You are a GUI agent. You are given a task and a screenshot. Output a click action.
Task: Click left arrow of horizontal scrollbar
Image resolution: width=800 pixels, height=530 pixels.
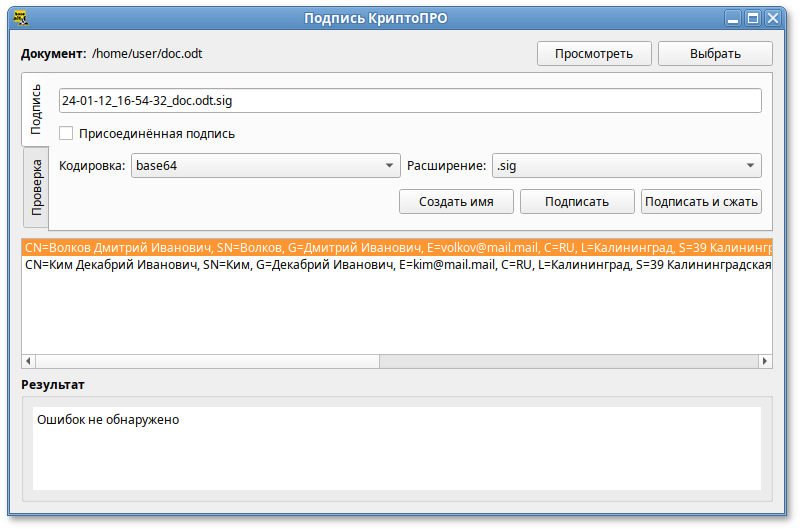pos(28,361)
